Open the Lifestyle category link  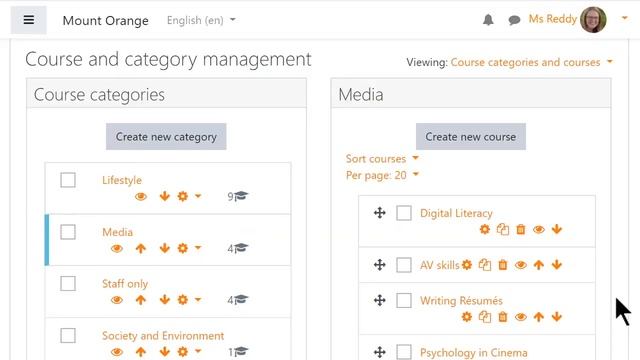click(x=122, y=180)
